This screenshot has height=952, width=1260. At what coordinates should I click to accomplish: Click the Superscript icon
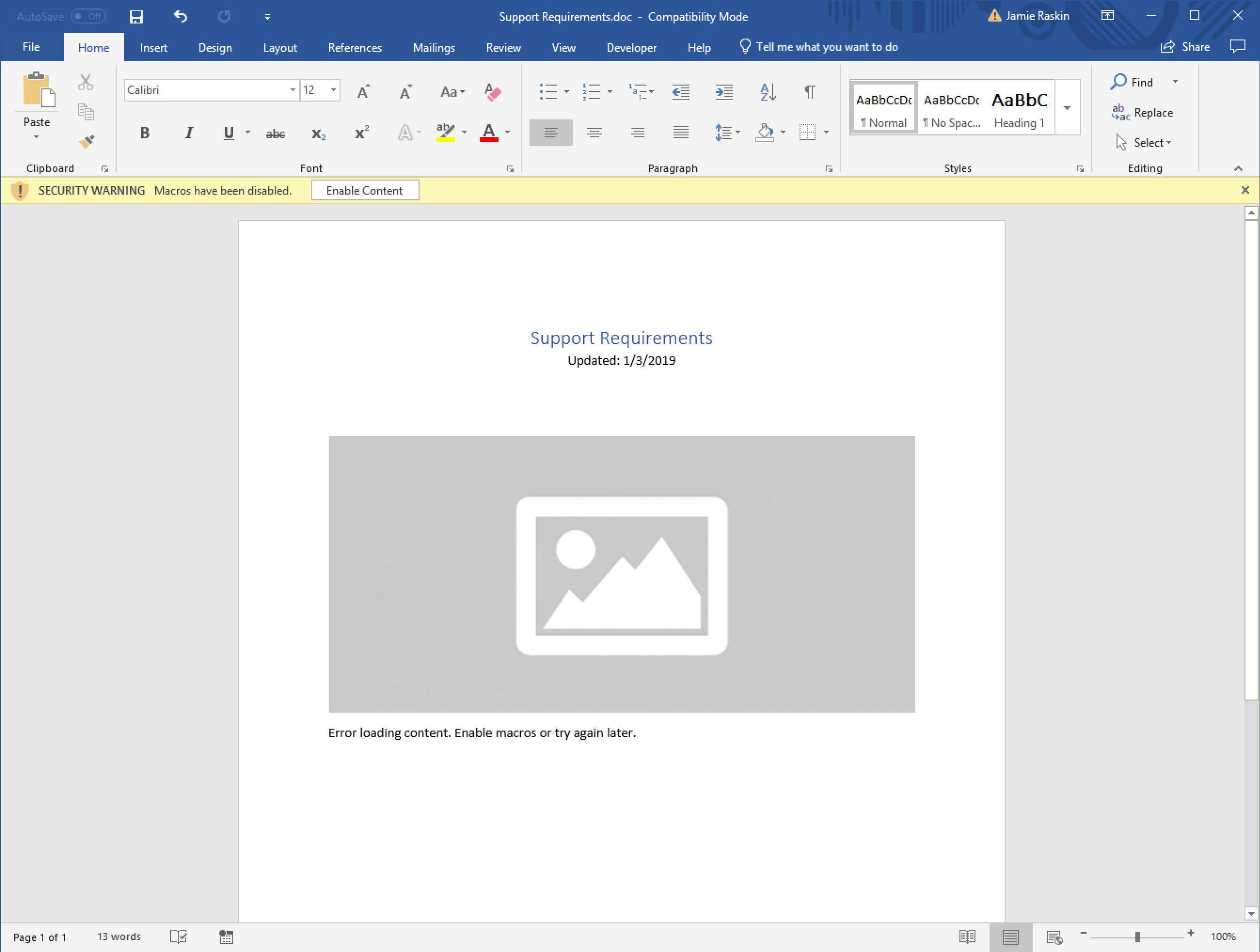[x=362, y=133]
